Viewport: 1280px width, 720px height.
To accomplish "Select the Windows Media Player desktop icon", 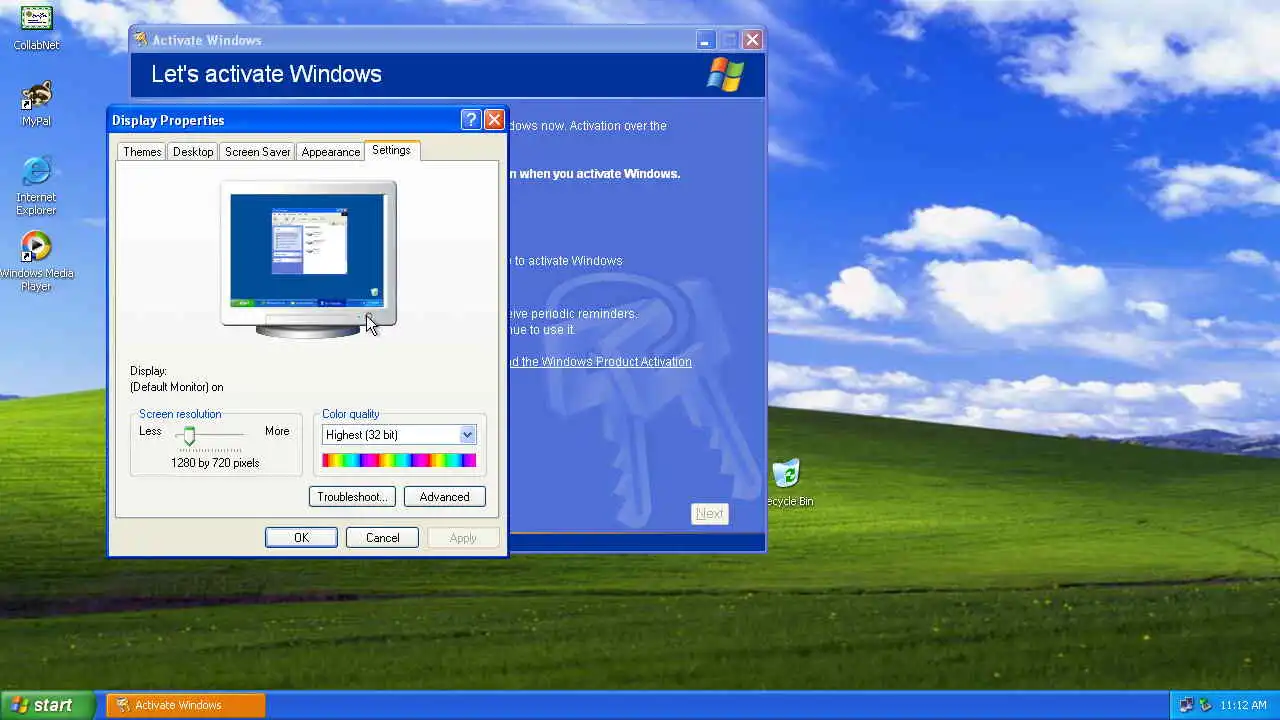I will [x=36, y=261].
